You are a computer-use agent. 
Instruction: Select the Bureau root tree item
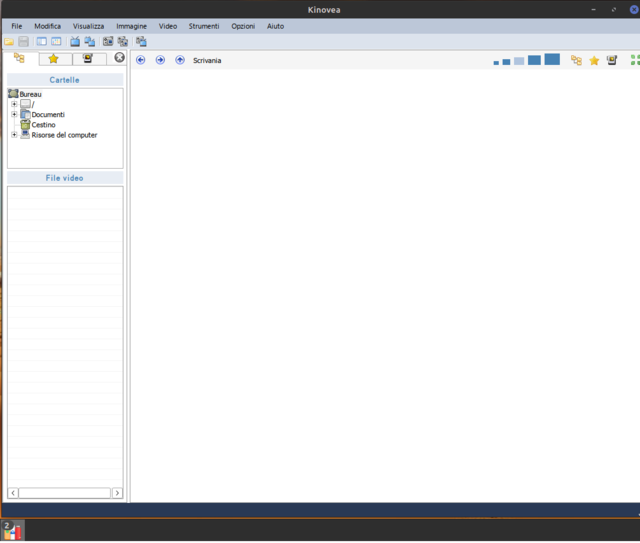pyautogui.click(x=31, y=94)
